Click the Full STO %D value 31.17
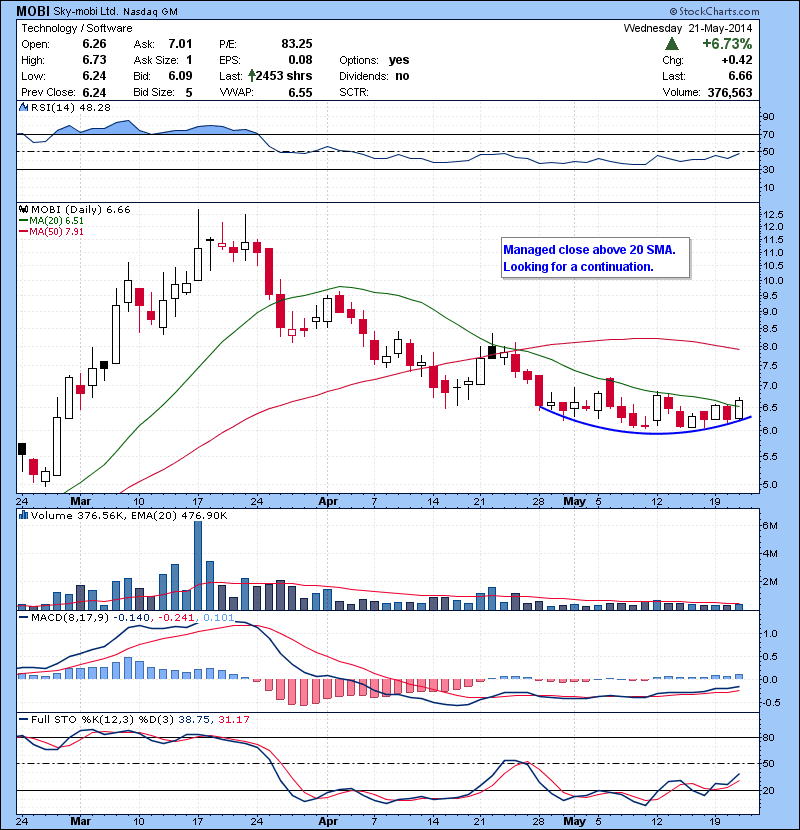This screenshot has height=830, width=800. (233, 719)
